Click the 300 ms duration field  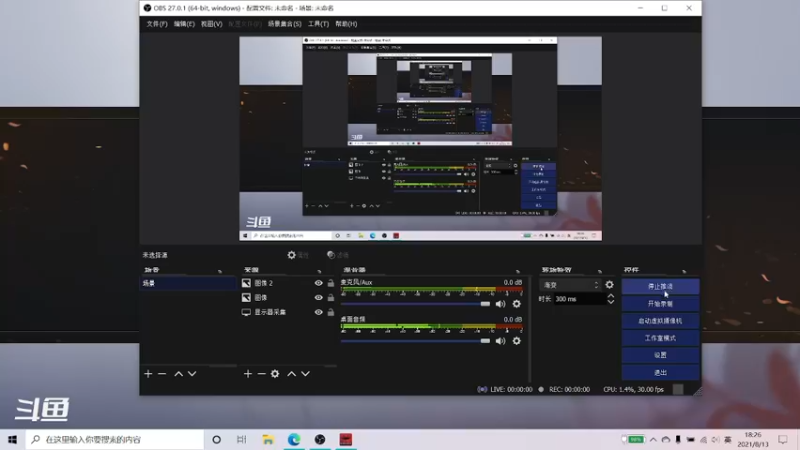579,299
